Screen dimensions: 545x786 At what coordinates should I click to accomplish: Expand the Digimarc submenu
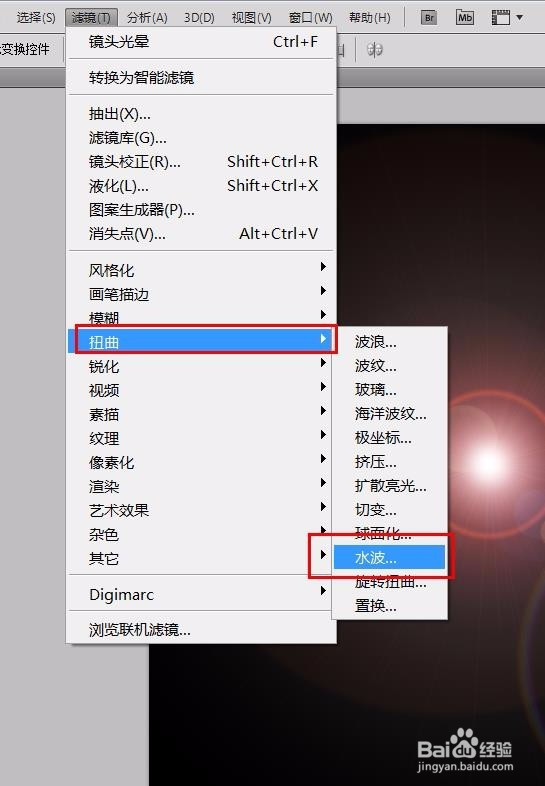(202, 595)
